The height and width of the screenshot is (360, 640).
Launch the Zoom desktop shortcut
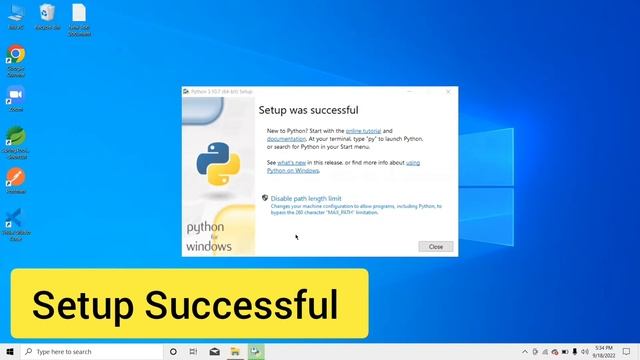click(16, 99)
